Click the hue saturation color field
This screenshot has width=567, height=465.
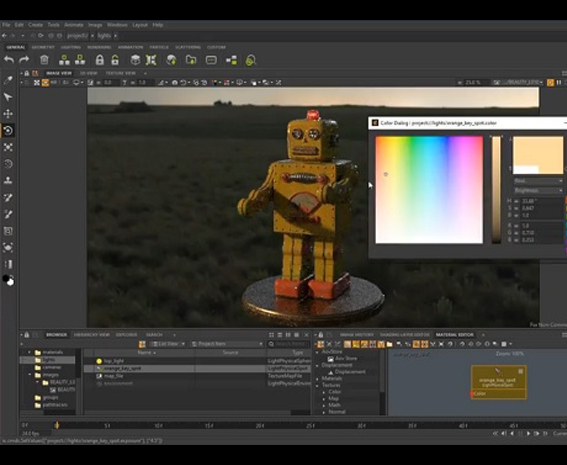[x=429, y=190]
